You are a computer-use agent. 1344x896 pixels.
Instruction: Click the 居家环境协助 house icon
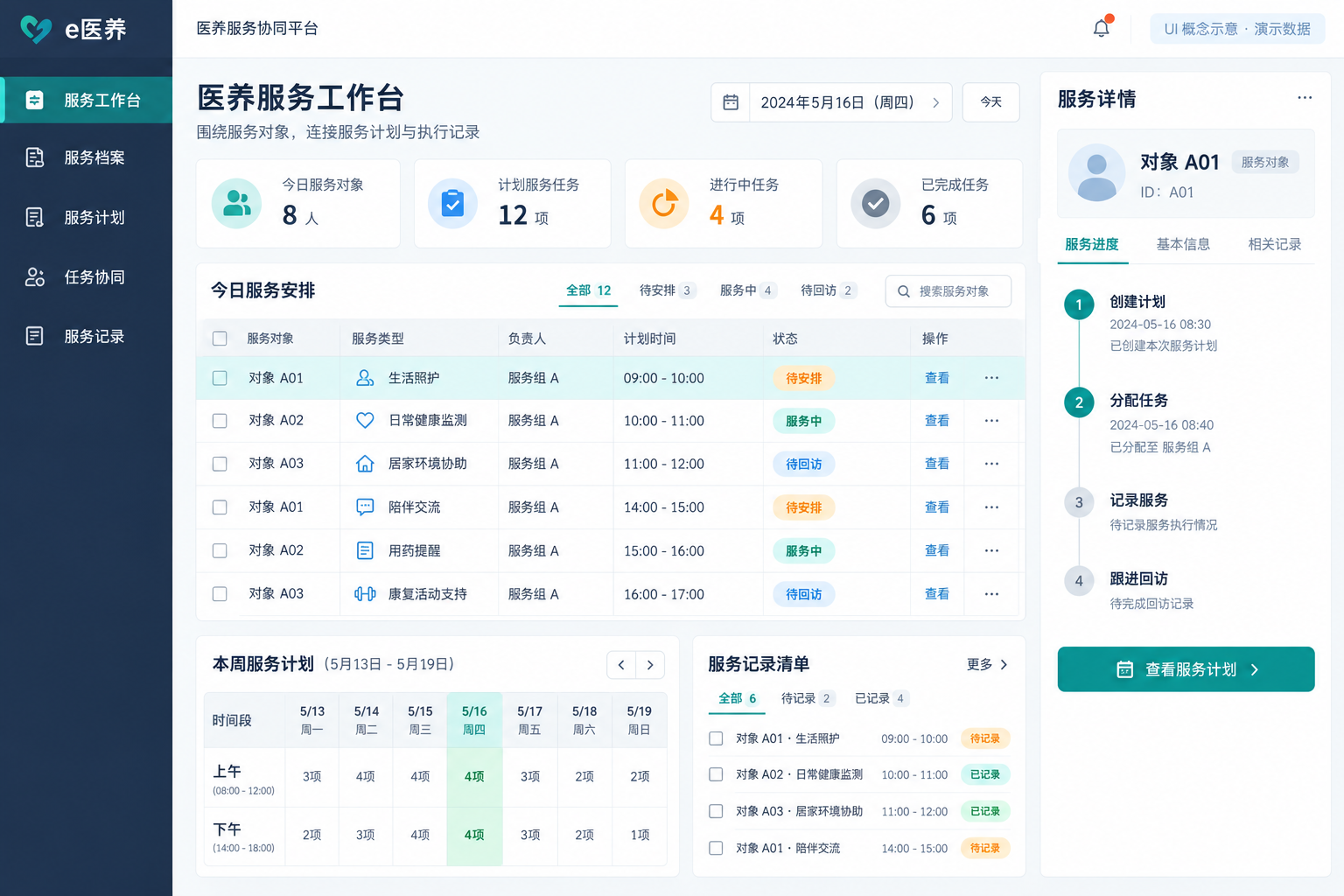pyautogui.click(x=365, y=464)
